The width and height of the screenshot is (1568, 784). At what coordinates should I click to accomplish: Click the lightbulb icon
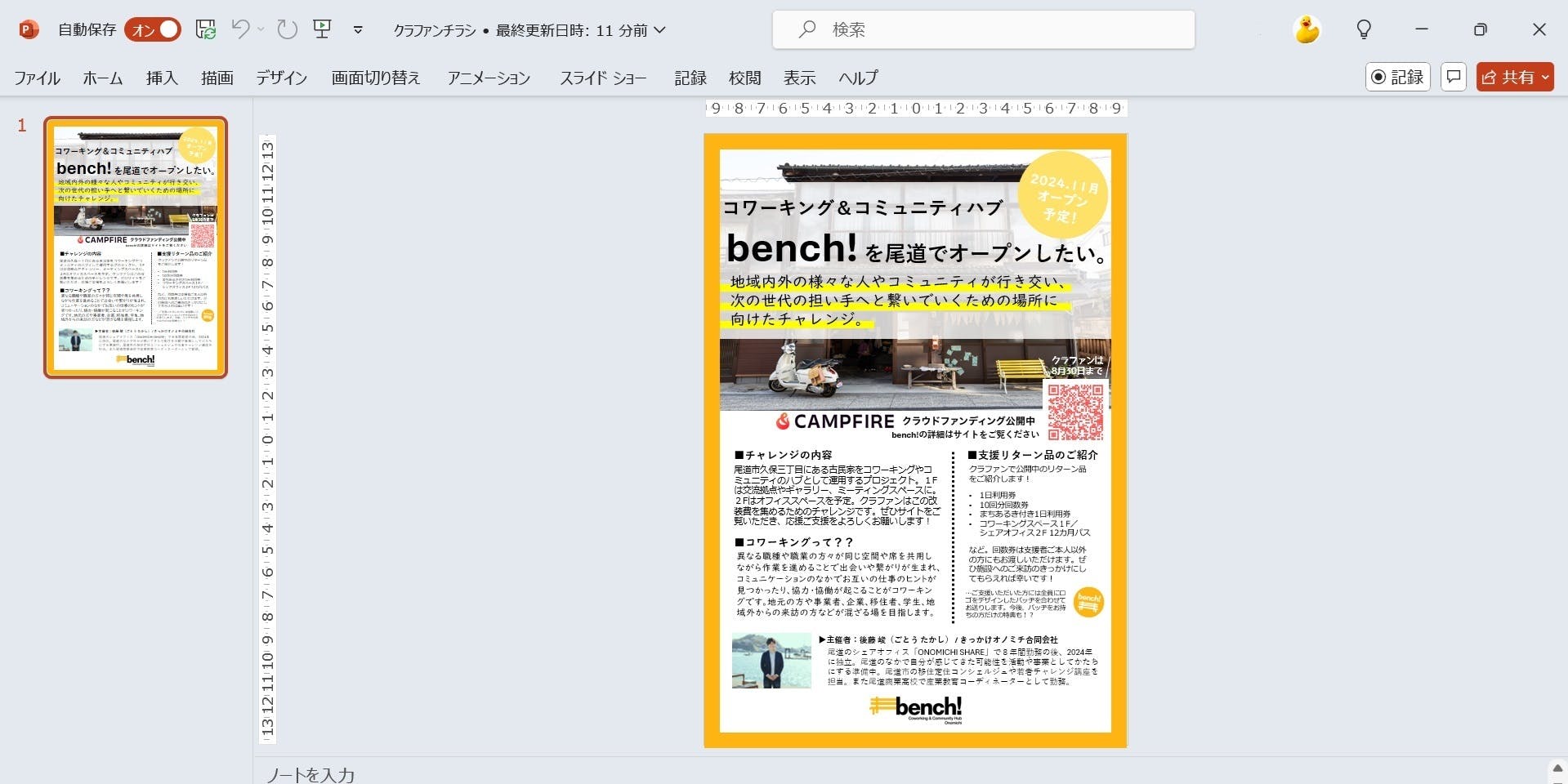pyautogui.click(x=1364, y=29)
